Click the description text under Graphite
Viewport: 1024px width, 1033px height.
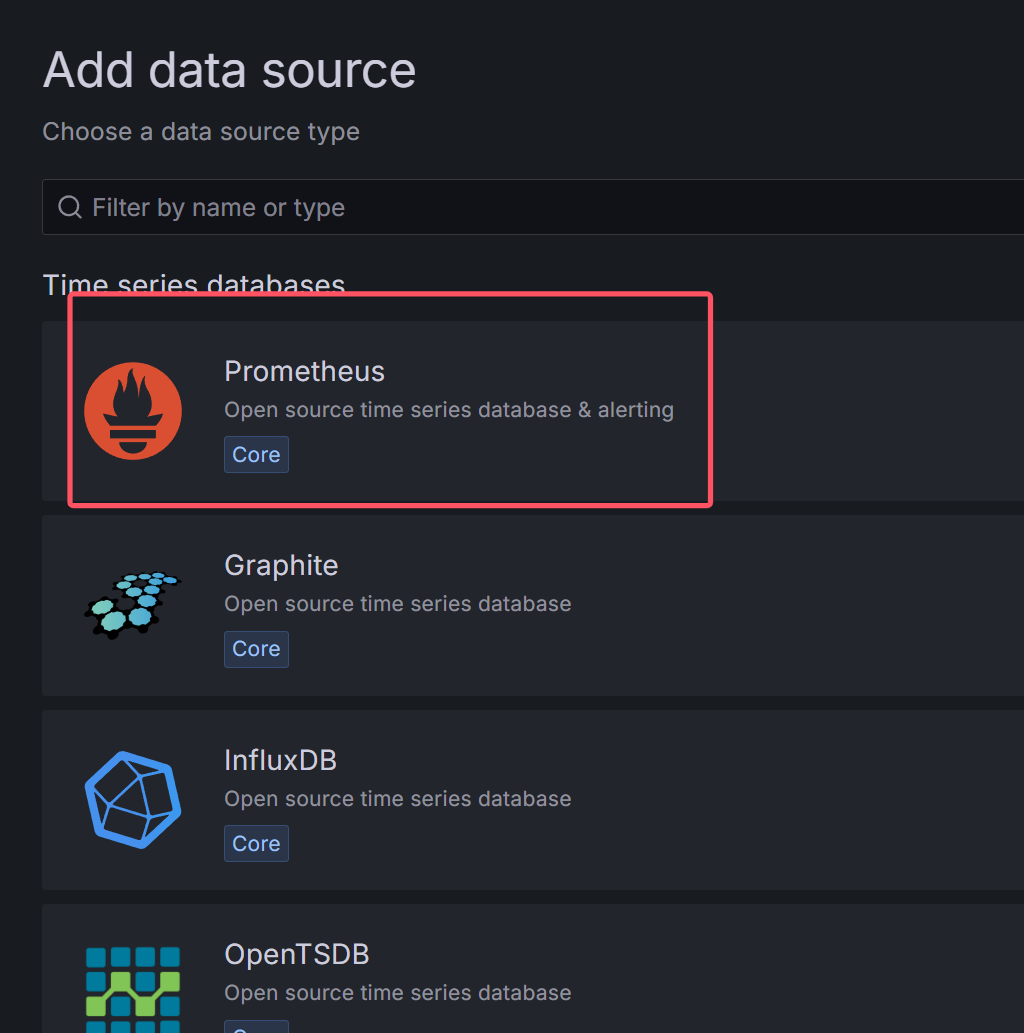398,604
